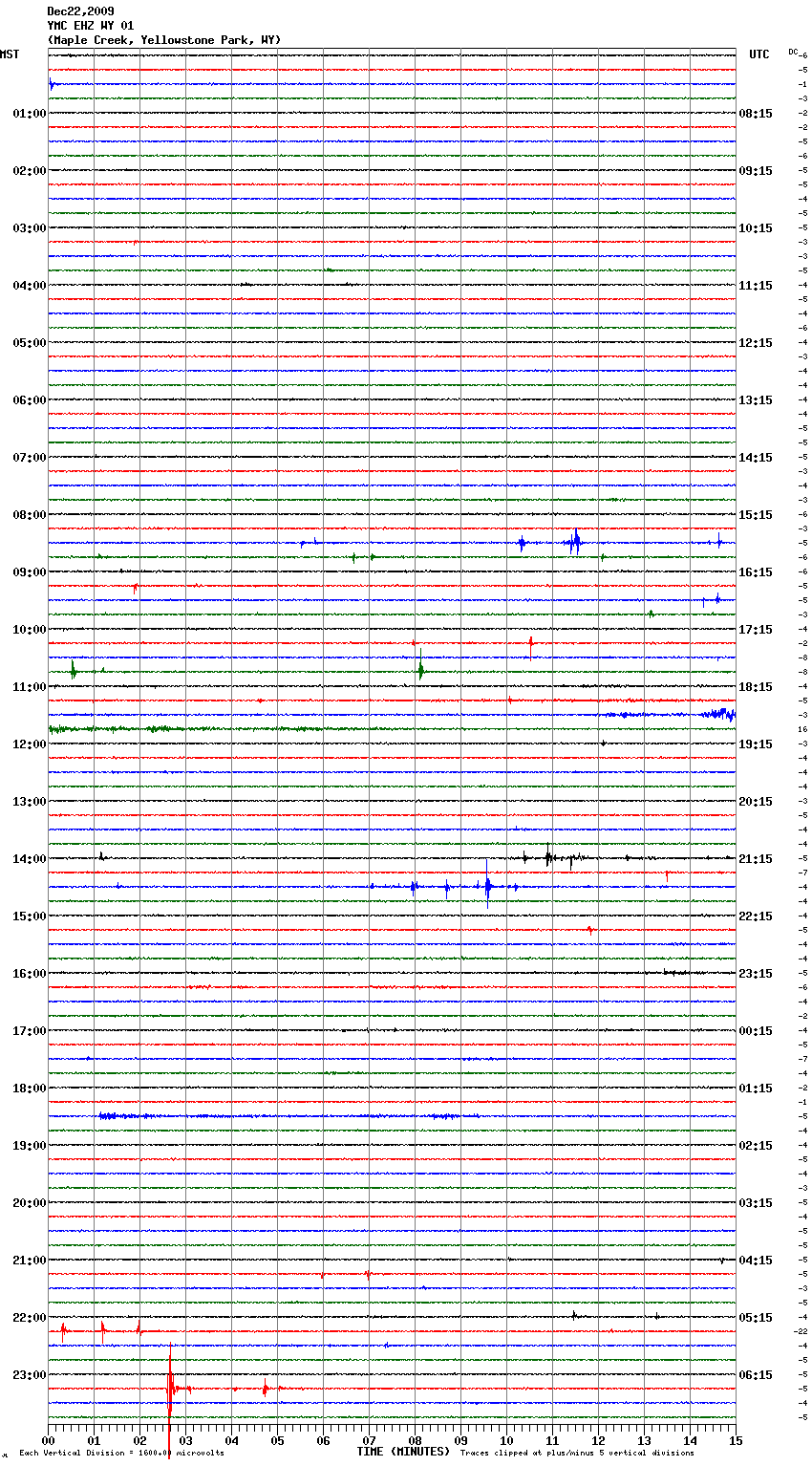The image size is (812, 1466).
Task: Click minute 15 on the bottom axis
Action: [x=736, y=1440]
